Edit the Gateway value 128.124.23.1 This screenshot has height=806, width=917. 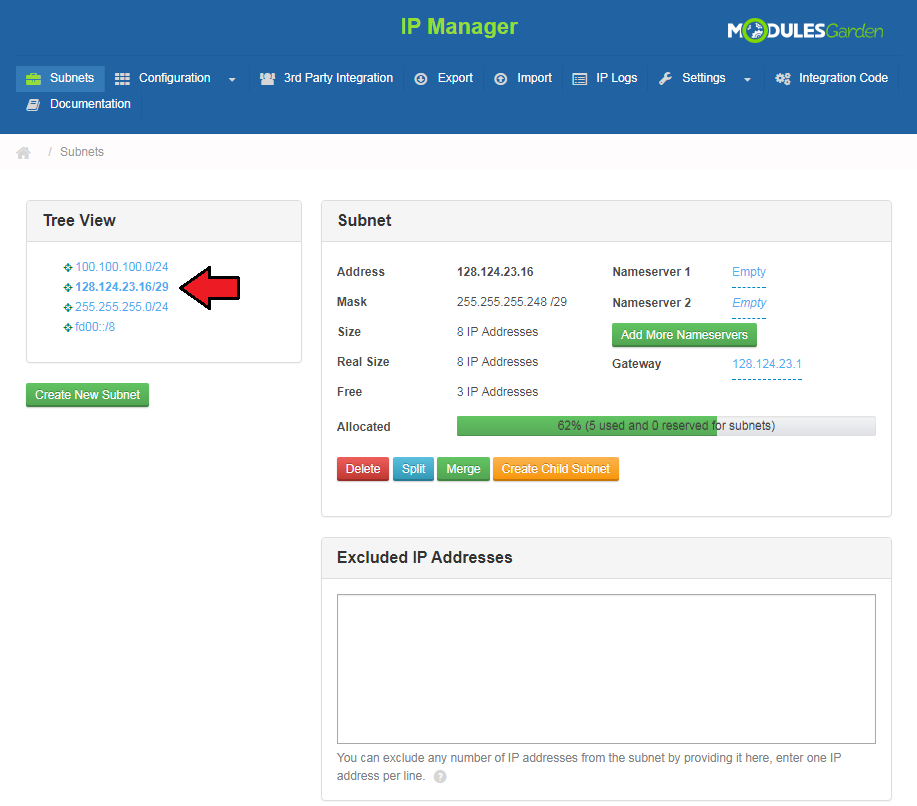pyautogui.click(x=766, y=364)
